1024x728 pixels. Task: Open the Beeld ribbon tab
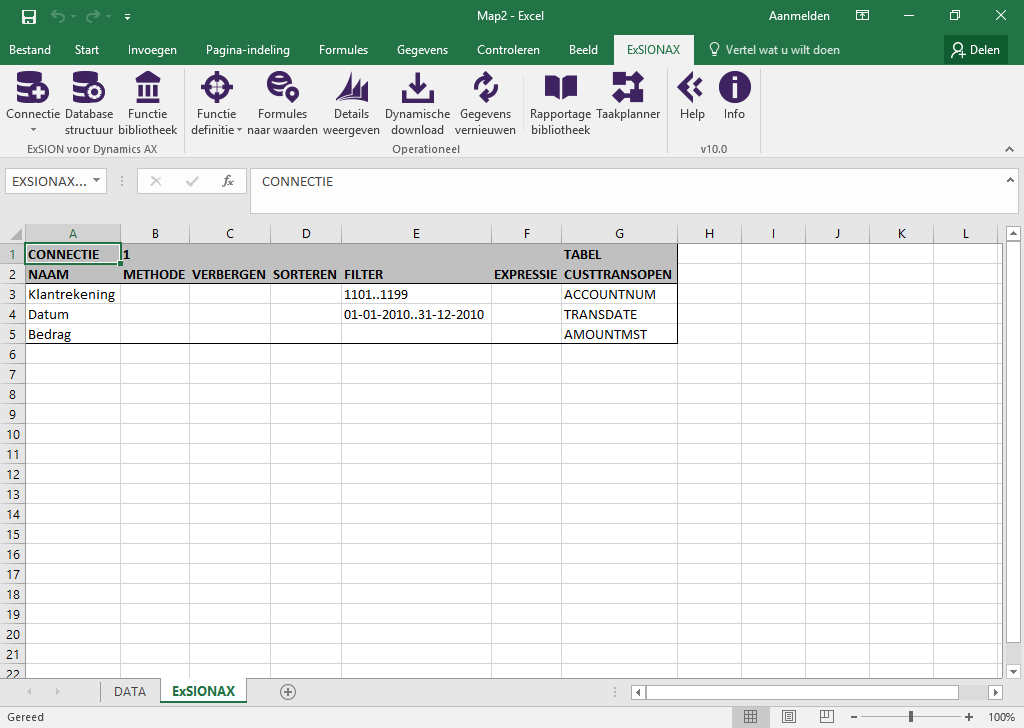[583, 50]
